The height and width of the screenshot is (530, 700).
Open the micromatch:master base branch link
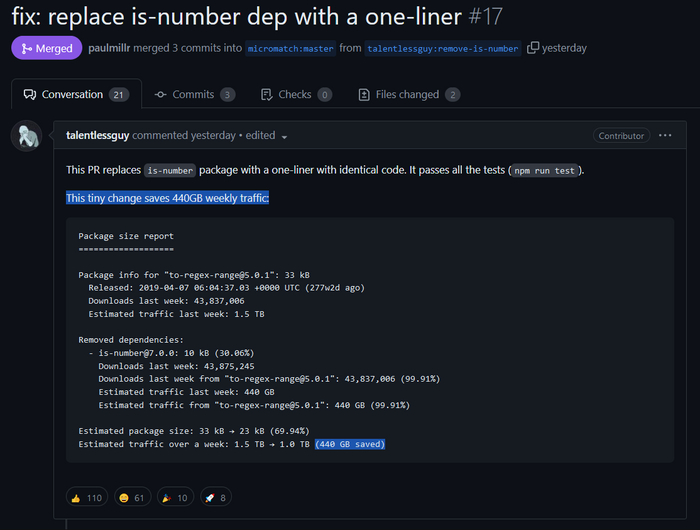[291, 48]
